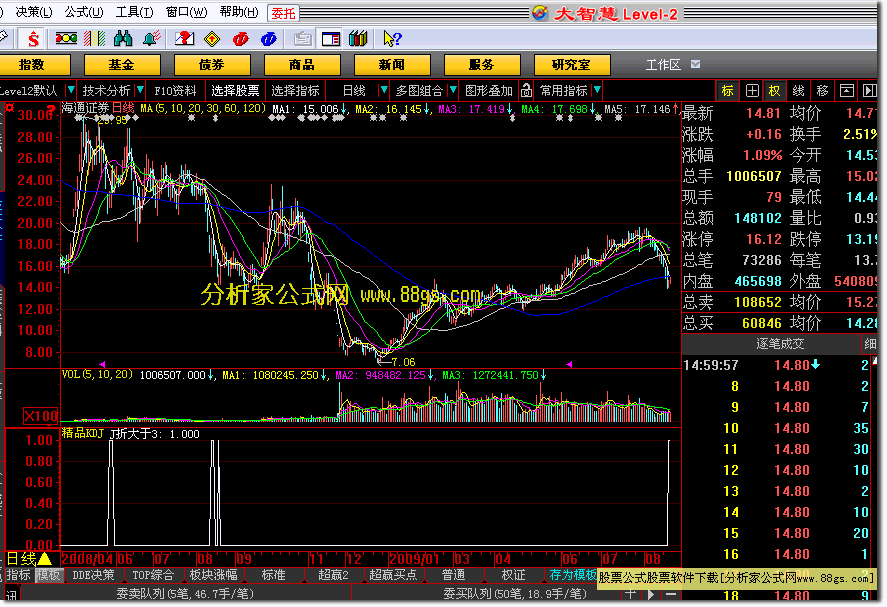Image resolution: width=887 pixels, height=607 pixels.
Task: Click the yellow diamond arrow icon
Action: click(x=212, y=38)
